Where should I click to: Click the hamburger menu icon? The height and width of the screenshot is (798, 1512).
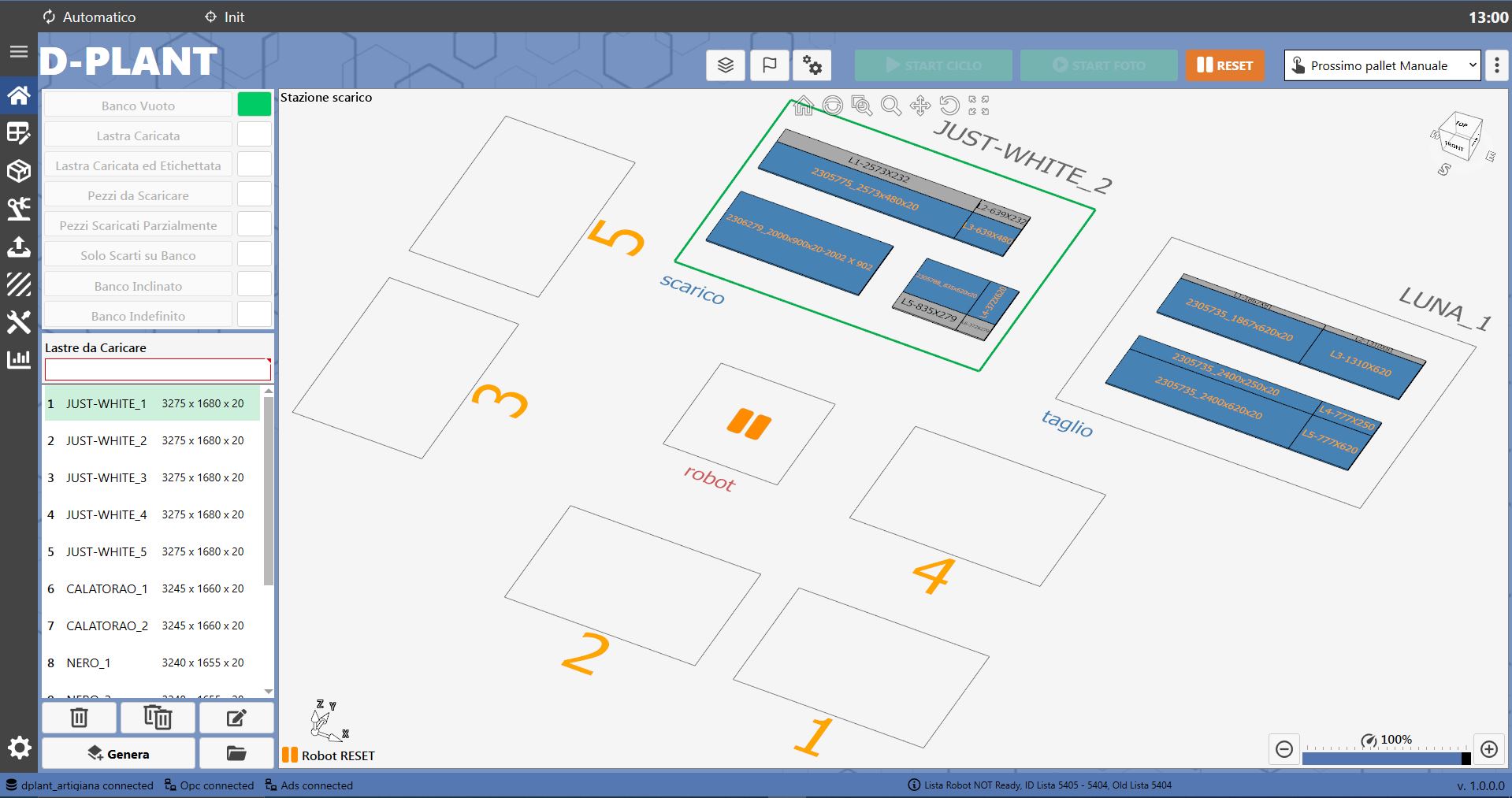pyautogui.click(x=18, y=52)
